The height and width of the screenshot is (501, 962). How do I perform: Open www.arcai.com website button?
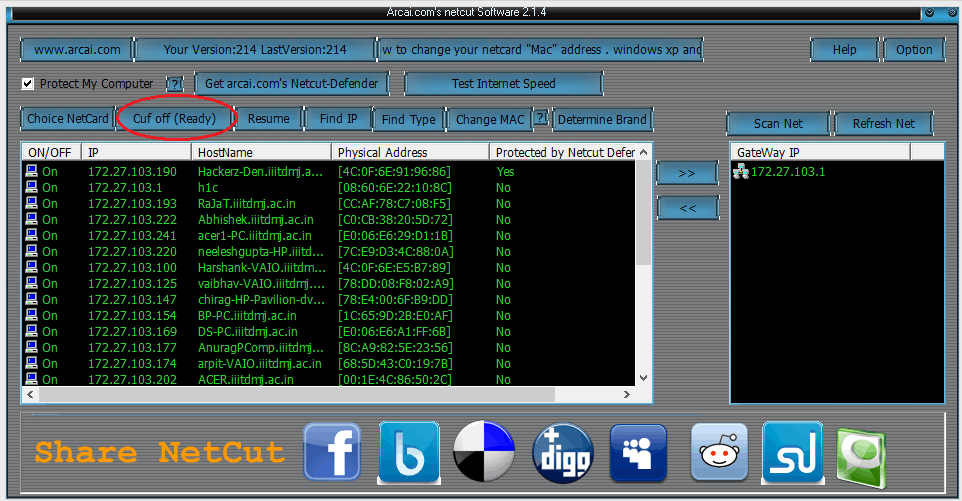77,50
